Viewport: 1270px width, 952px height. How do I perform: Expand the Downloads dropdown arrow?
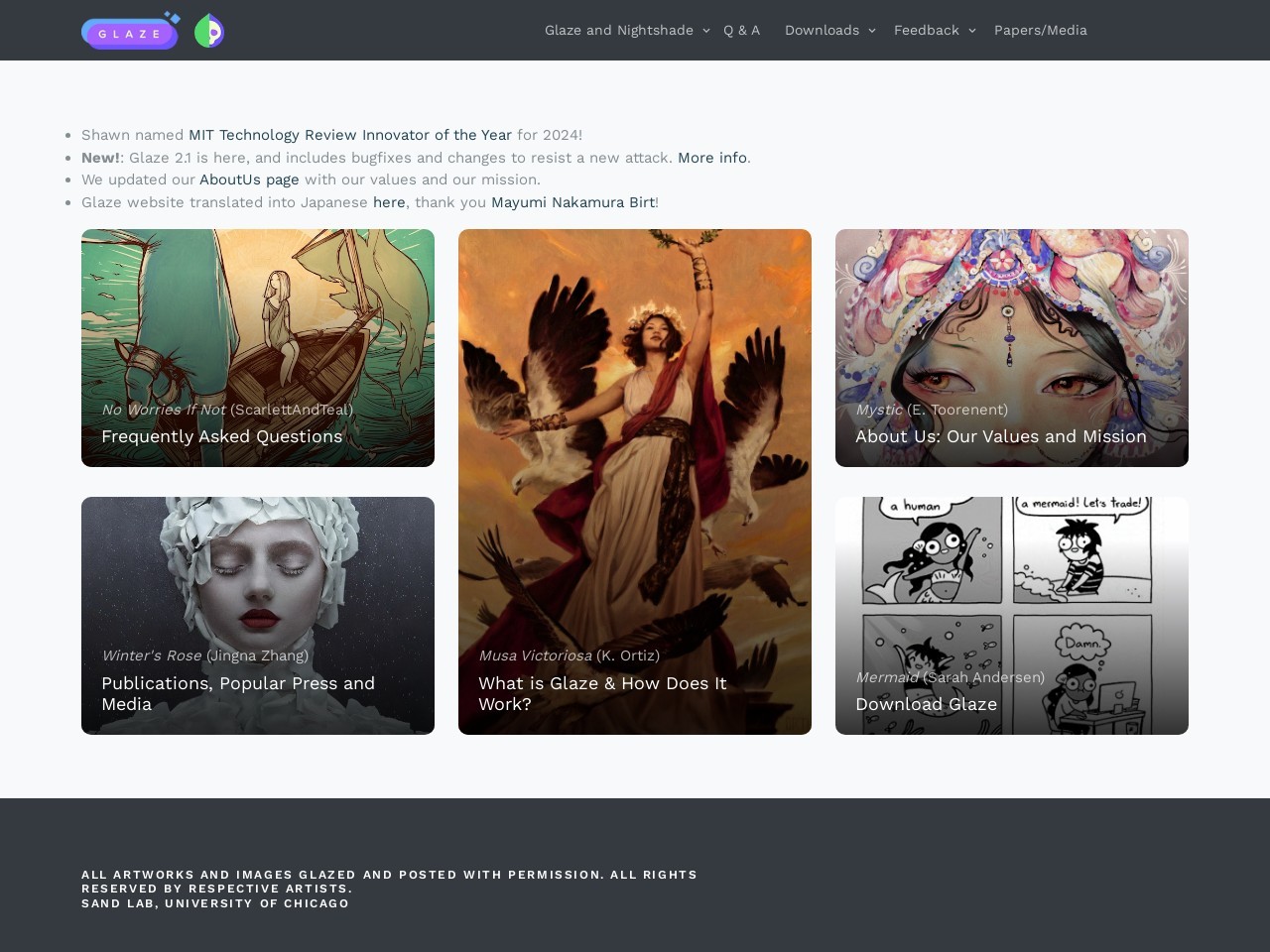(872, 31)
